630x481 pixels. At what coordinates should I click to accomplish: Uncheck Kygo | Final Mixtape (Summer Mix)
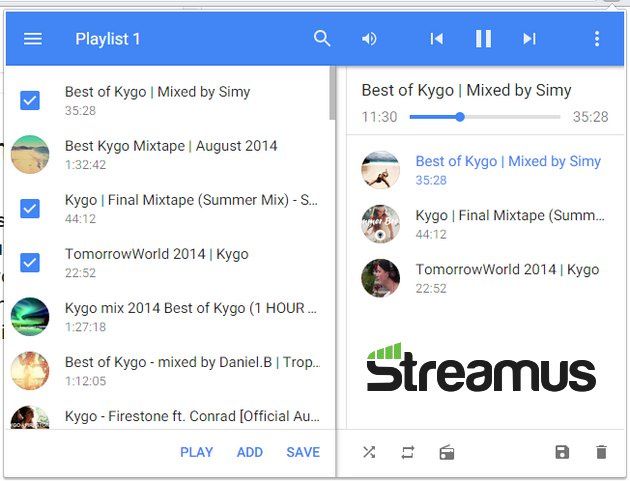click(x=30, y=208)
